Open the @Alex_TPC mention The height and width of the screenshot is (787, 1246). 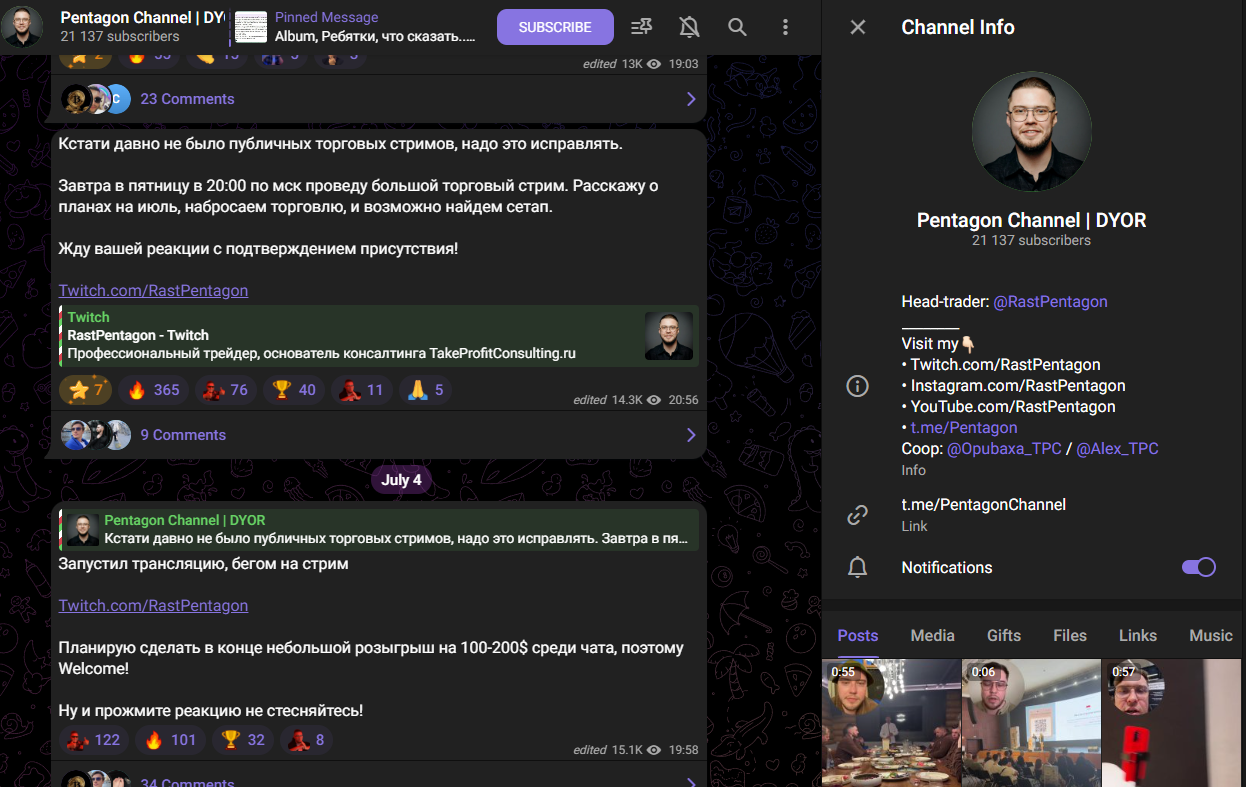1117,448
